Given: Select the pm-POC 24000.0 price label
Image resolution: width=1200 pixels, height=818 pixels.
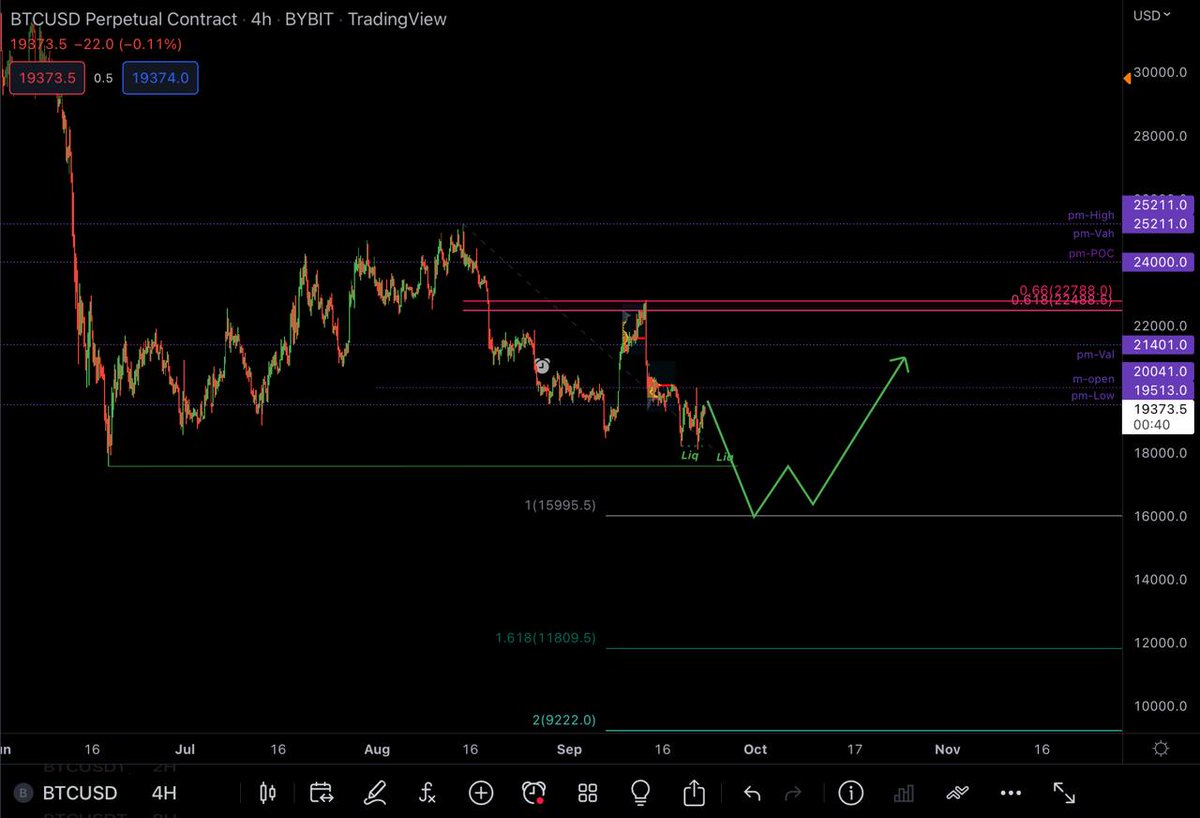Looking at the screenshot, I should 1160,262.
